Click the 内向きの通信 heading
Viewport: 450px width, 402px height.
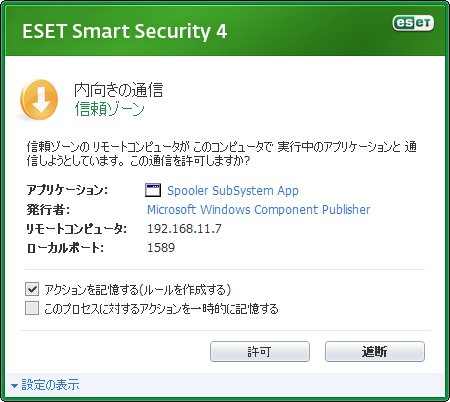pyautogui.click(x=119, y=90)
